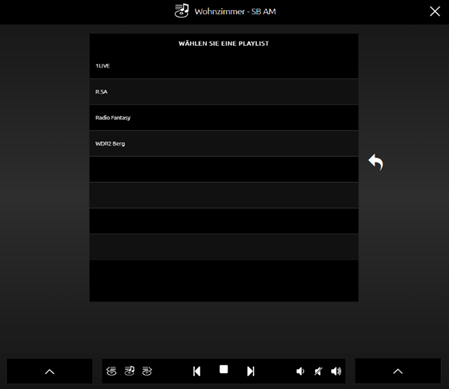
Task: Lower the volume with the quiet speaker icon
Action: point(300,371)
